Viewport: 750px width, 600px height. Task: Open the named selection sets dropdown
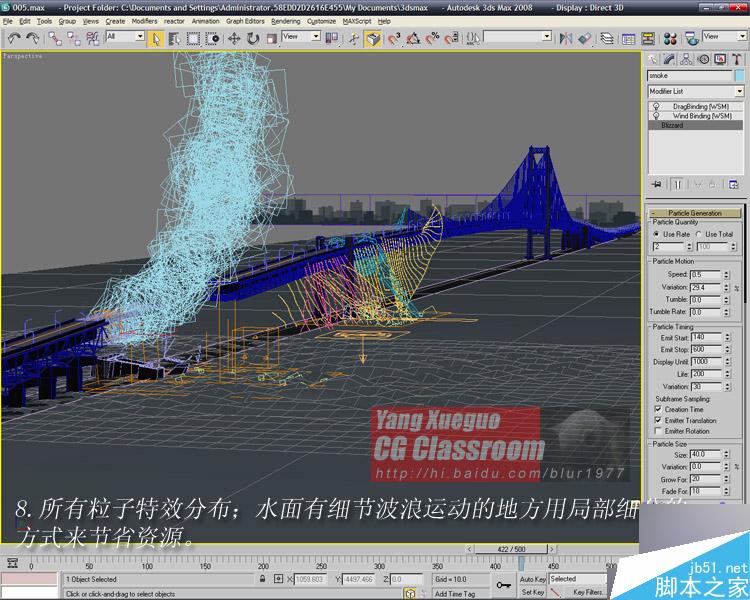tap(518, 36)
